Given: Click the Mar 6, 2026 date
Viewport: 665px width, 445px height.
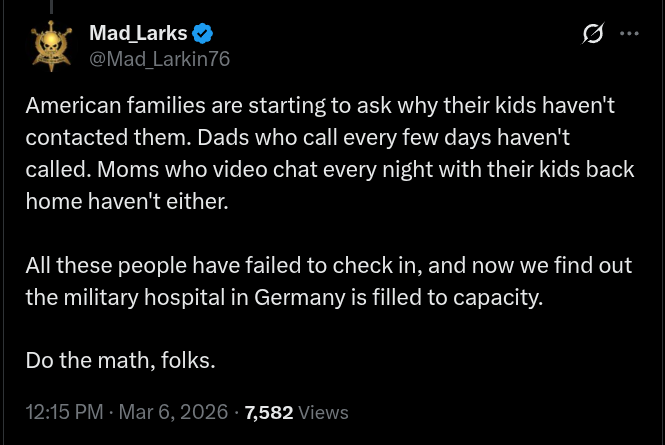Looking at the screenshot, I should 173,412.
